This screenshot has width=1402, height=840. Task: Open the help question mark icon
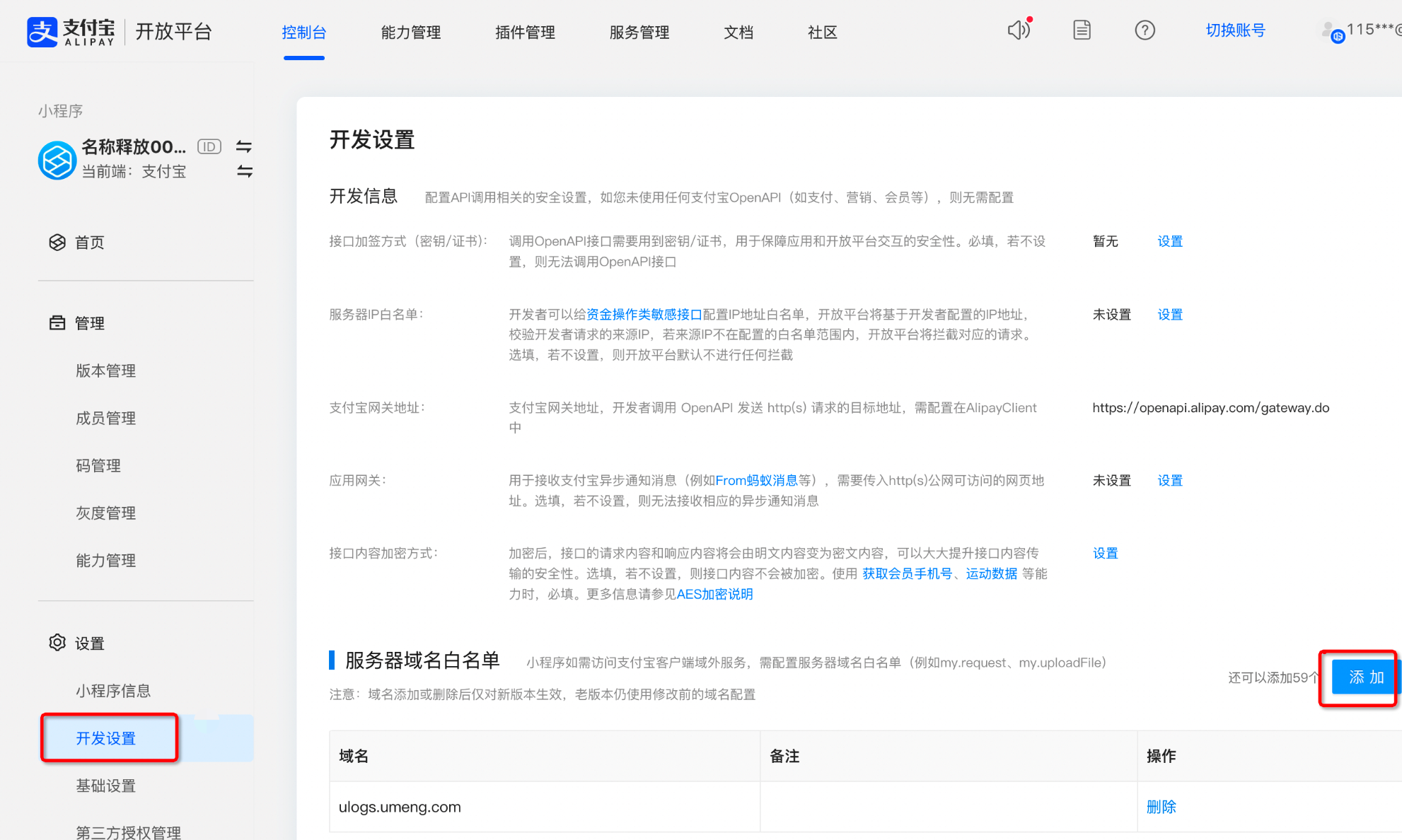pos(1145,30)
